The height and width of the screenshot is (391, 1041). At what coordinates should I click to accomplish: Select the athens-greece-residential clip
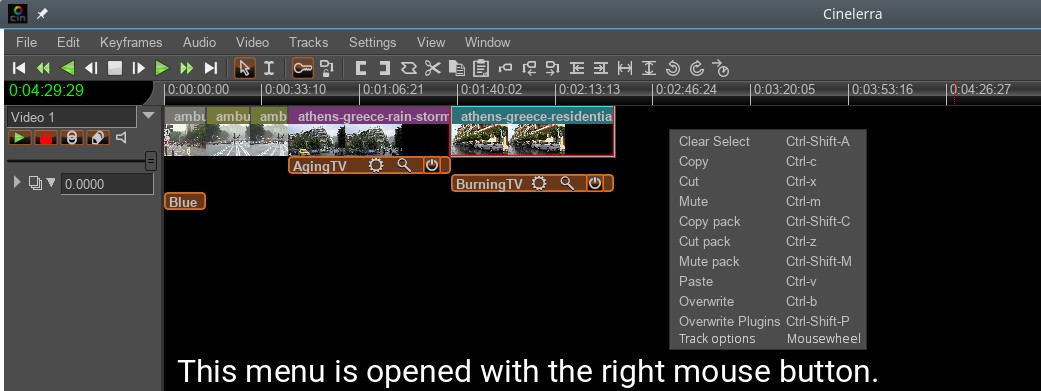click(x=532, y=131)
